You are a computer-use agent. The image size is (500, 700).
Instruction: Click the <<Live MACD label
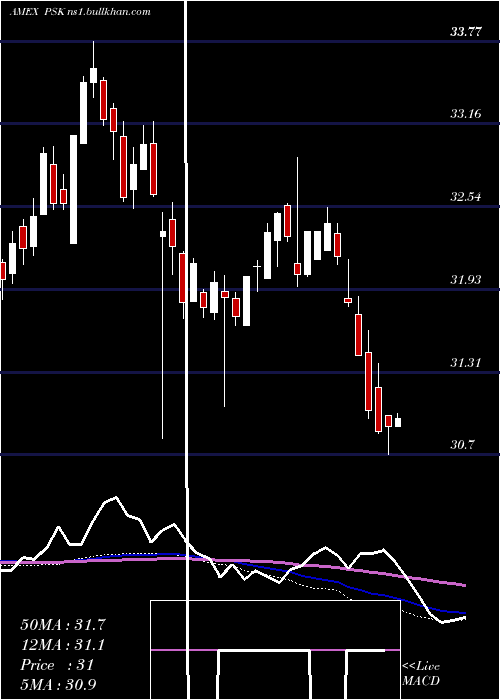pyautogui.click(x=421, y=673)
